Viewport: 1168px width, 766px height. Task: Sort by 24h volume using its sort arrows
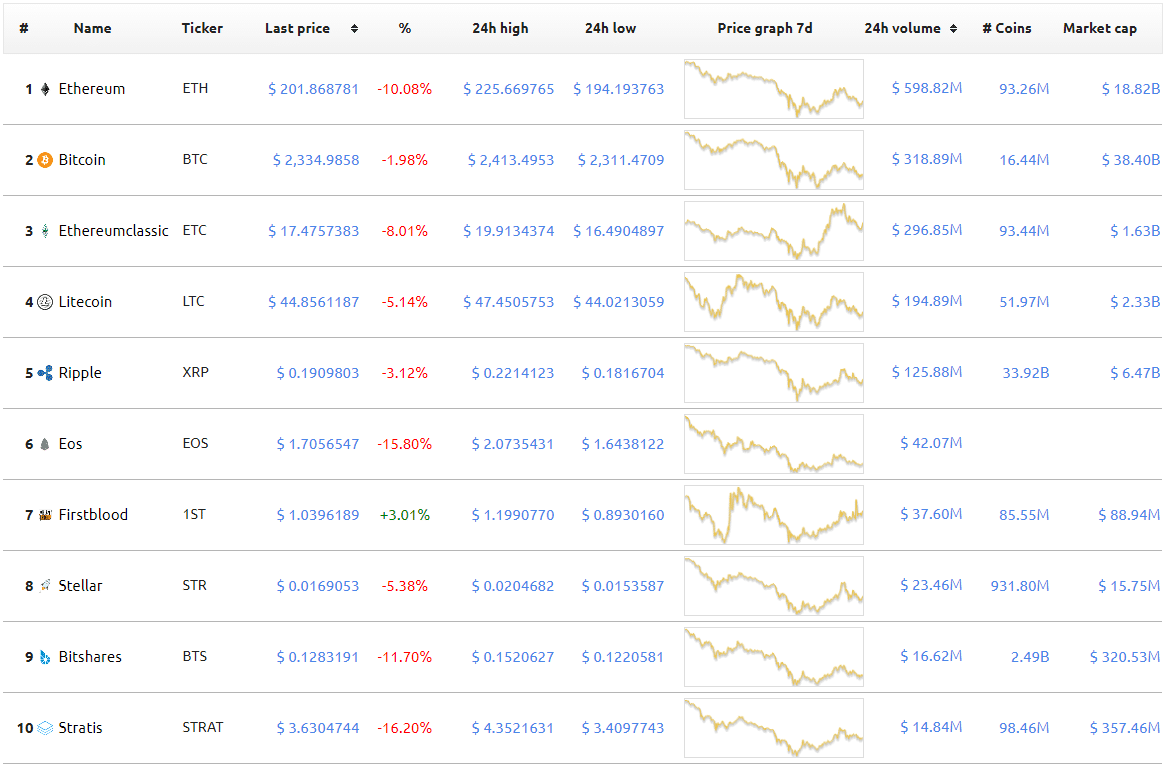[x=953, y=28]
